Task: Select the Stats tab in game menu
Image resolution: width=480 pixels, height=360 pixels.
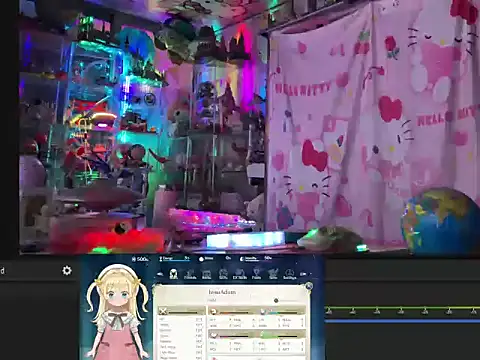Action: [173, 274]
